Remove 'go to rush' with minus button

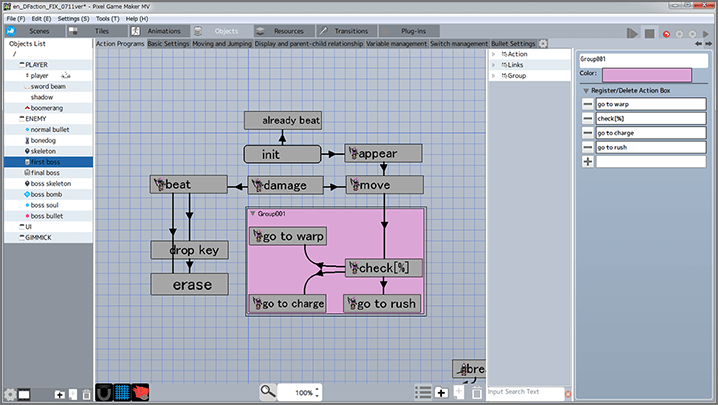[587, 147]
